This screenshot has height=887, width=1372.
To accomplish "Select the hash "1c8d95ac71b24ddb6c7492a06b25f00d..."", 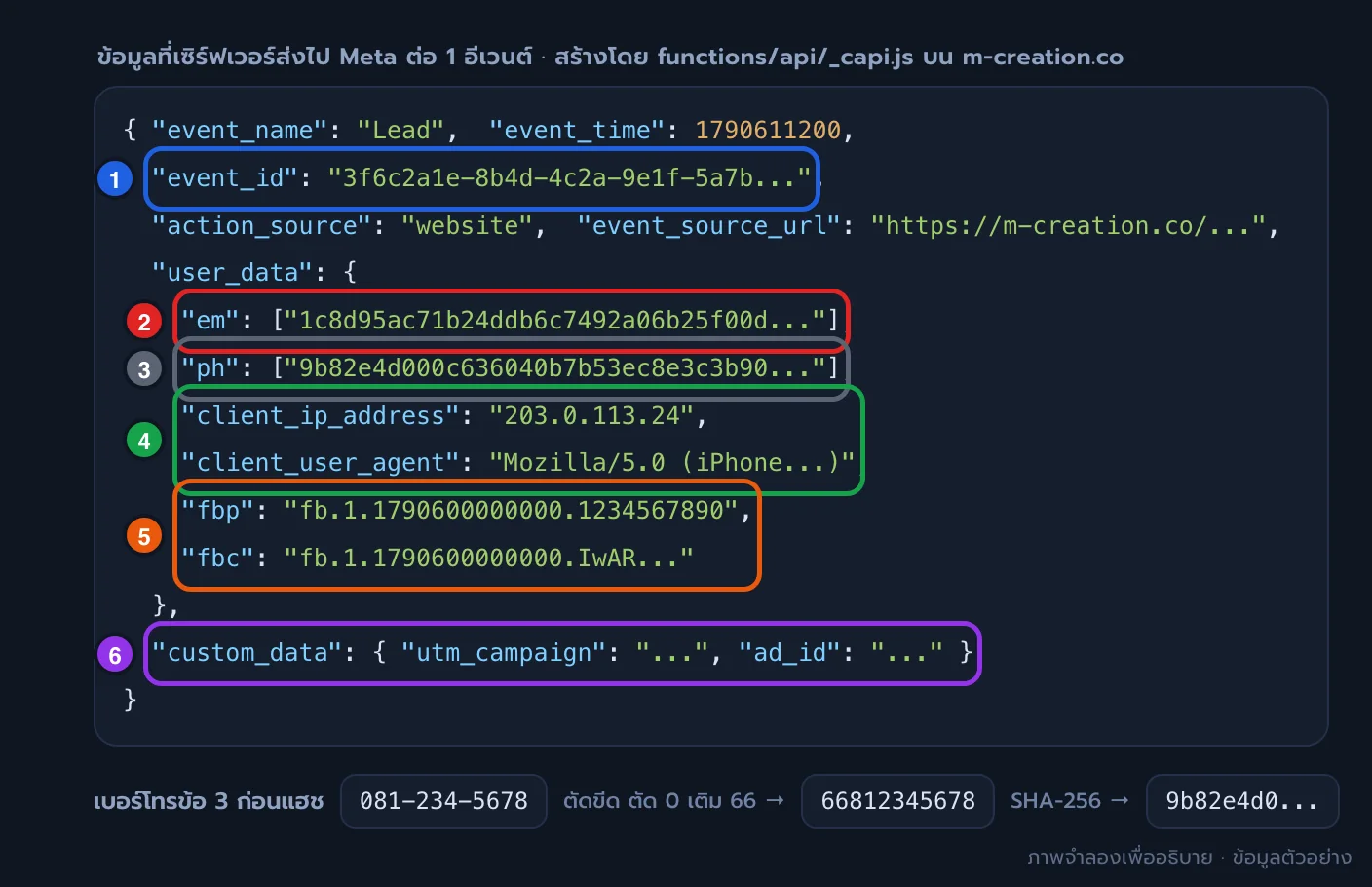I will coord(555,321).
